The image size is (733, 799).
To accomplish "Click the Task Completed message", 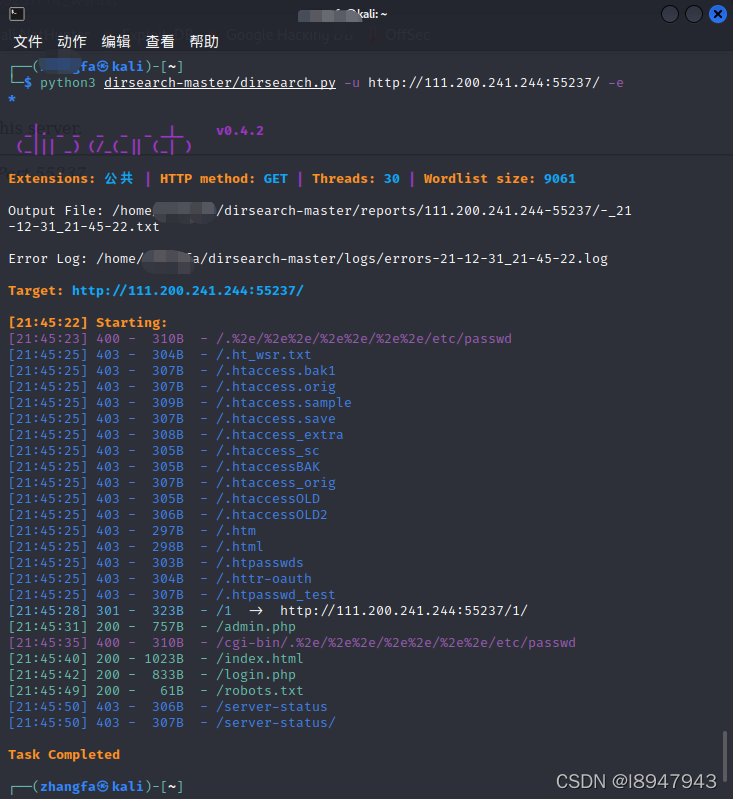I will click(x=64, y=755).
